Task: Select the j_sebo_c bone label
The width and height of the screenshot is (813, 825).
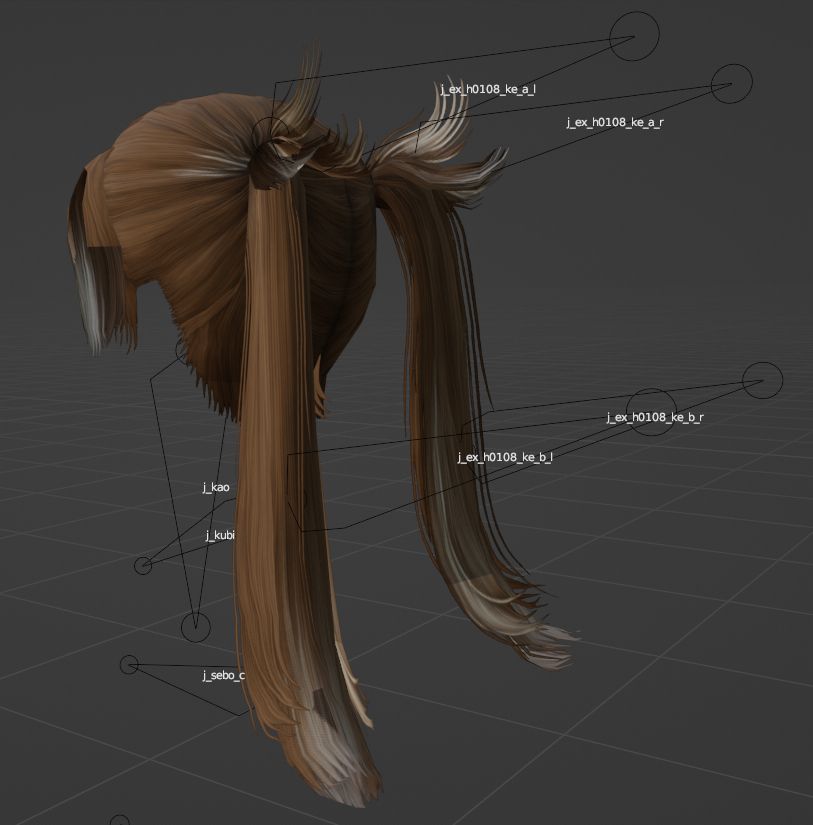Action: click(x=224, y=676)
